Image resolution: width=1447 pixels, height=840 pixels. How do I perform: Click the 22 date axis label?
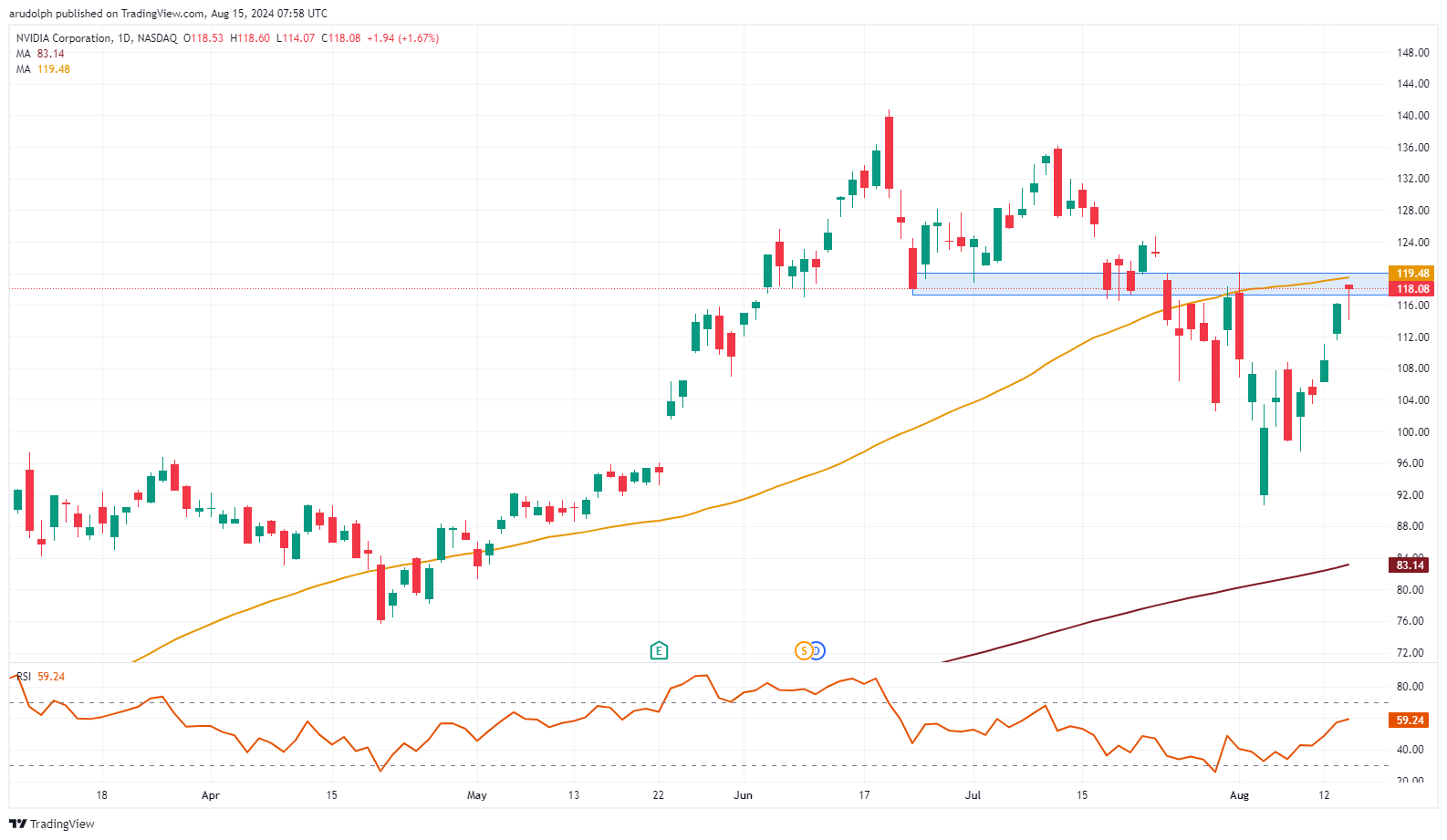659,795
